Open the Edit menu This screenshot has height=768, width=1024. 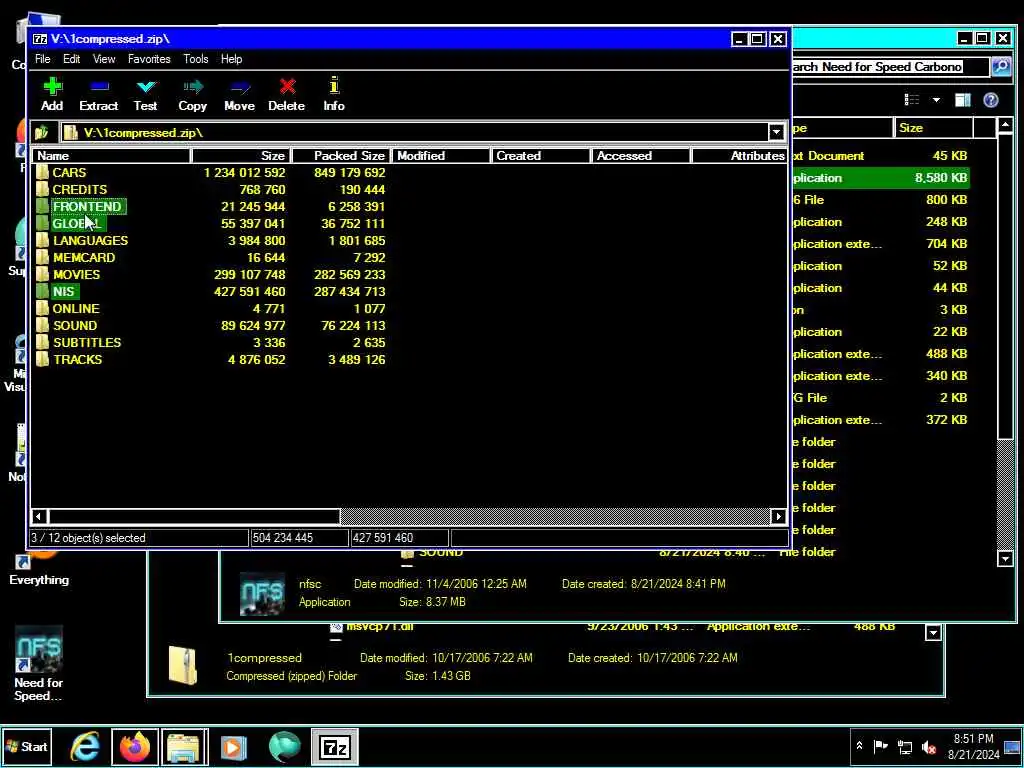pos(71,59)
